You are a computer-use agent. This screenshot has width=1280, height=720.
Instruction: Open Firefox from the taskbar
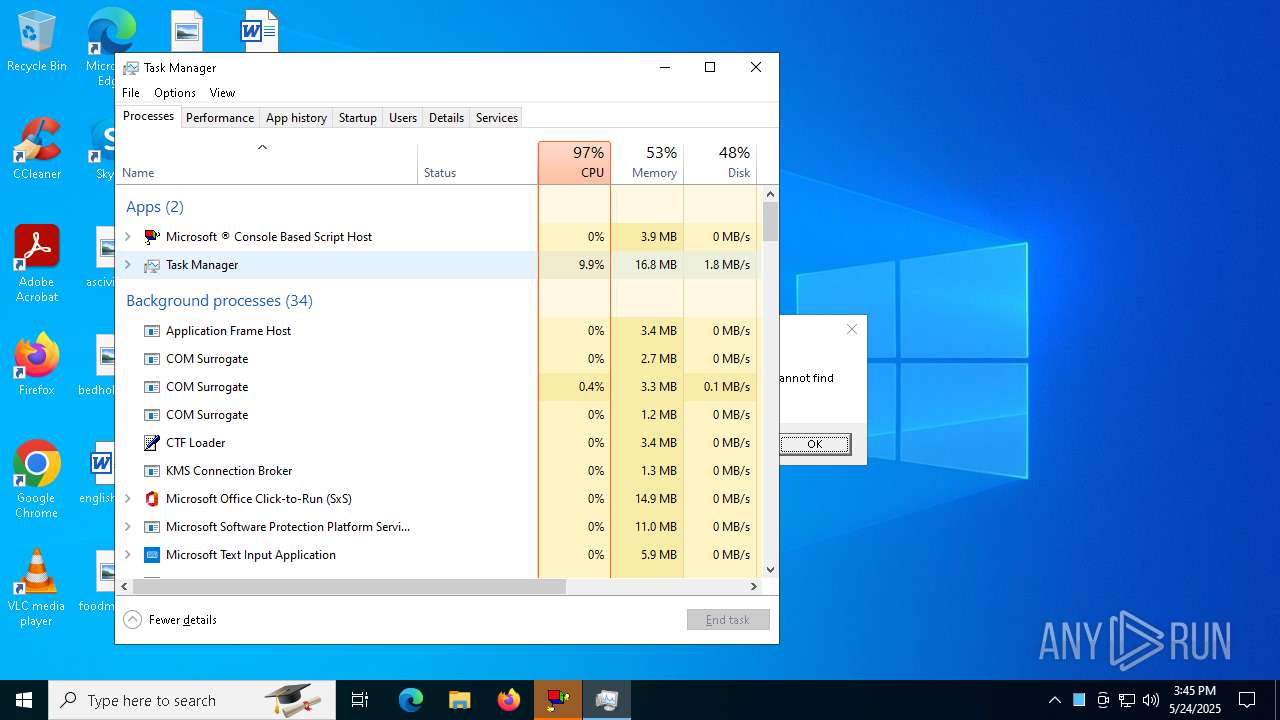(509, 700)
